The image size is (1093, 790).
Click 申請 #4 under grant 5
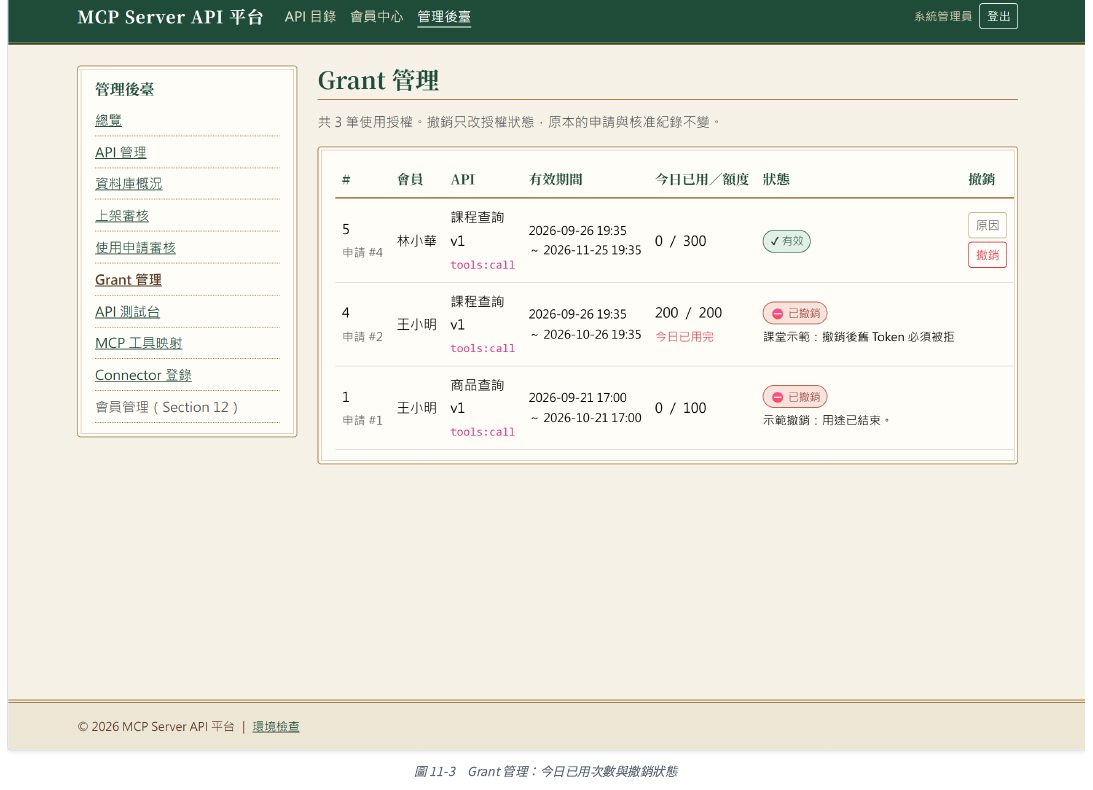tap(362, 252)
